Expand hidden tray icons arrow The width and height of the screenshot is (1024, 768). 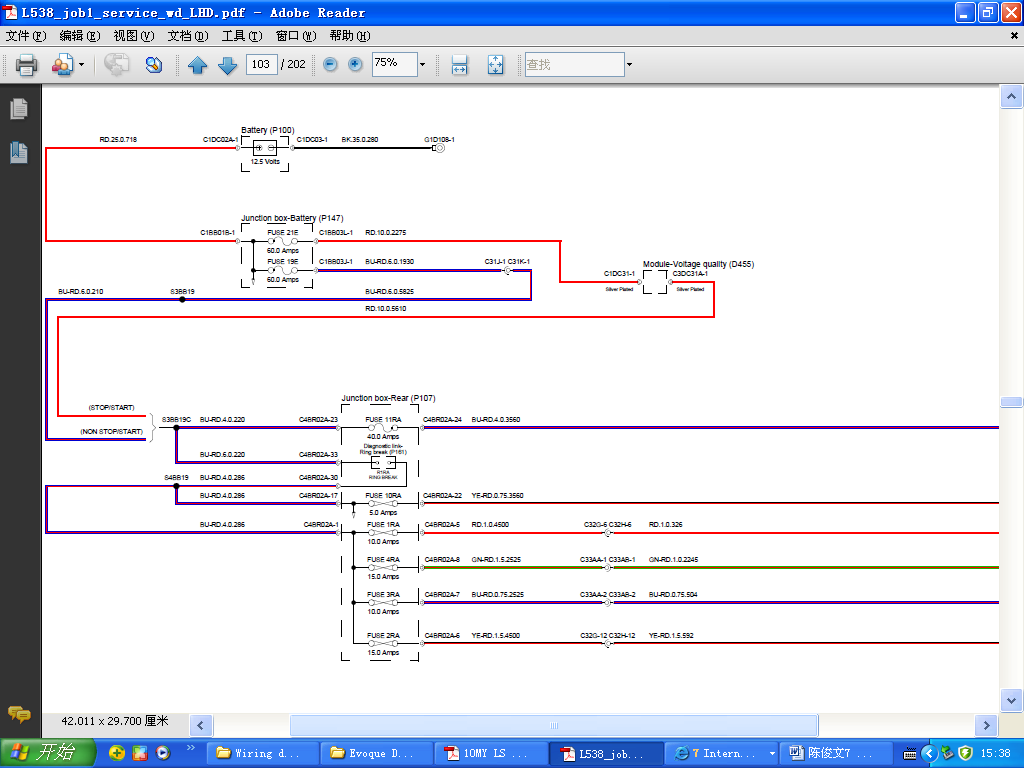[929, 753]
